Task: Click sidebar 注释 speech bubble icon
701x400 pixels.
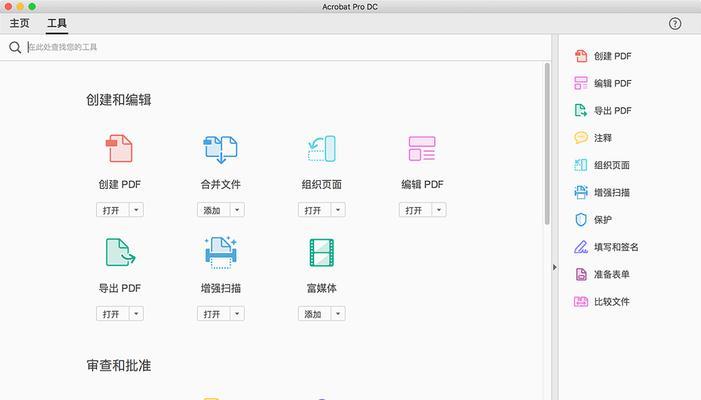Action: coord(581,138)
